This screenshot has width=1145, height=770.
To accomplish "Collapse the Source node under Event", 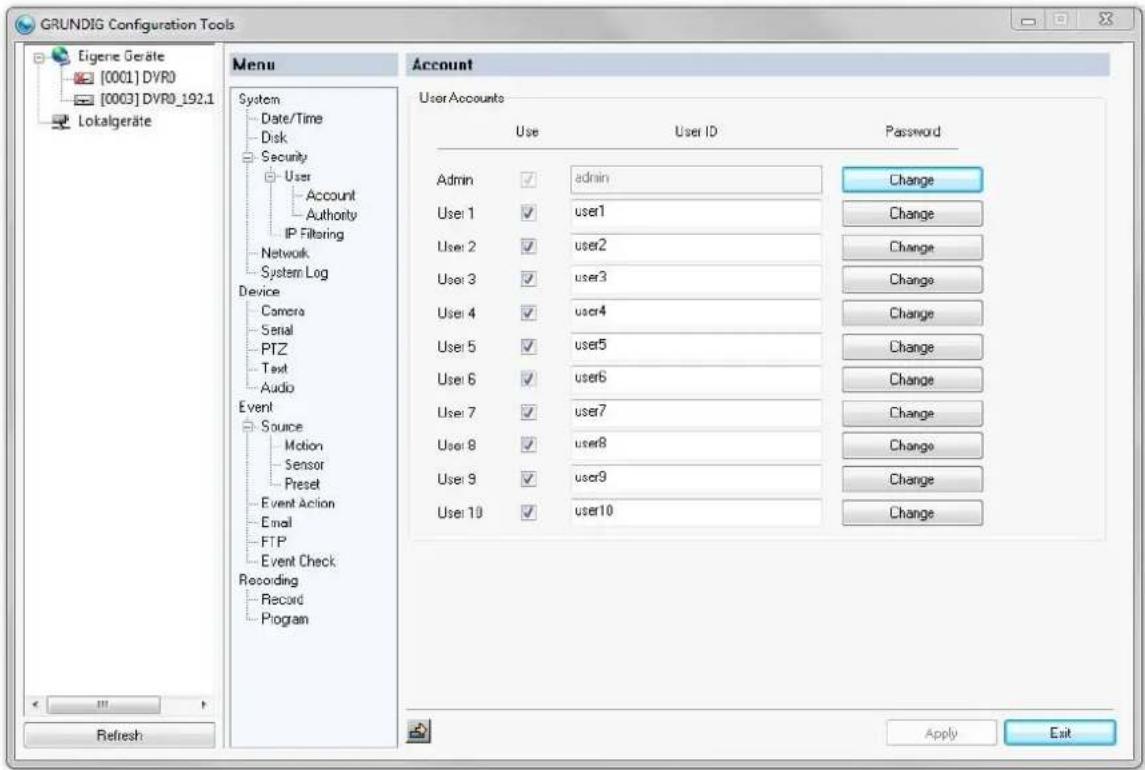I will (247, 426).
